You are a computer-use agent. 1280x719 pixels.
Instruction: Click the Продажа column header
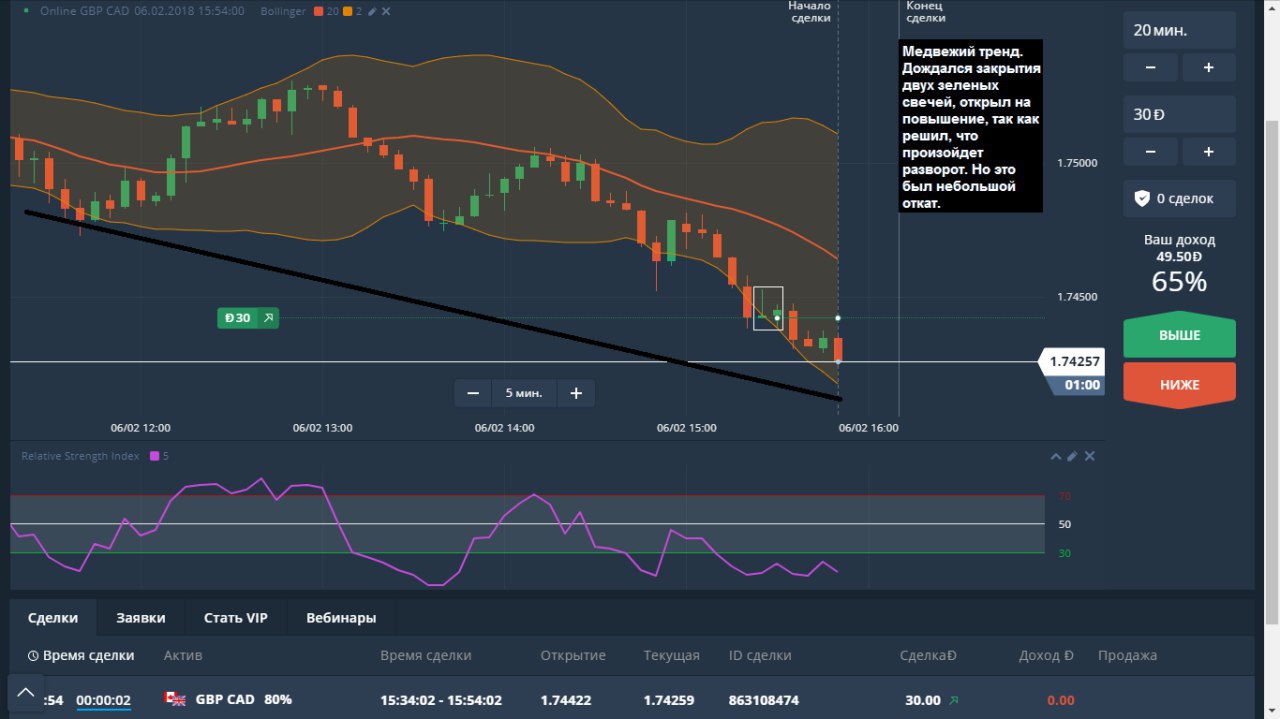[x=1127, y=656]
